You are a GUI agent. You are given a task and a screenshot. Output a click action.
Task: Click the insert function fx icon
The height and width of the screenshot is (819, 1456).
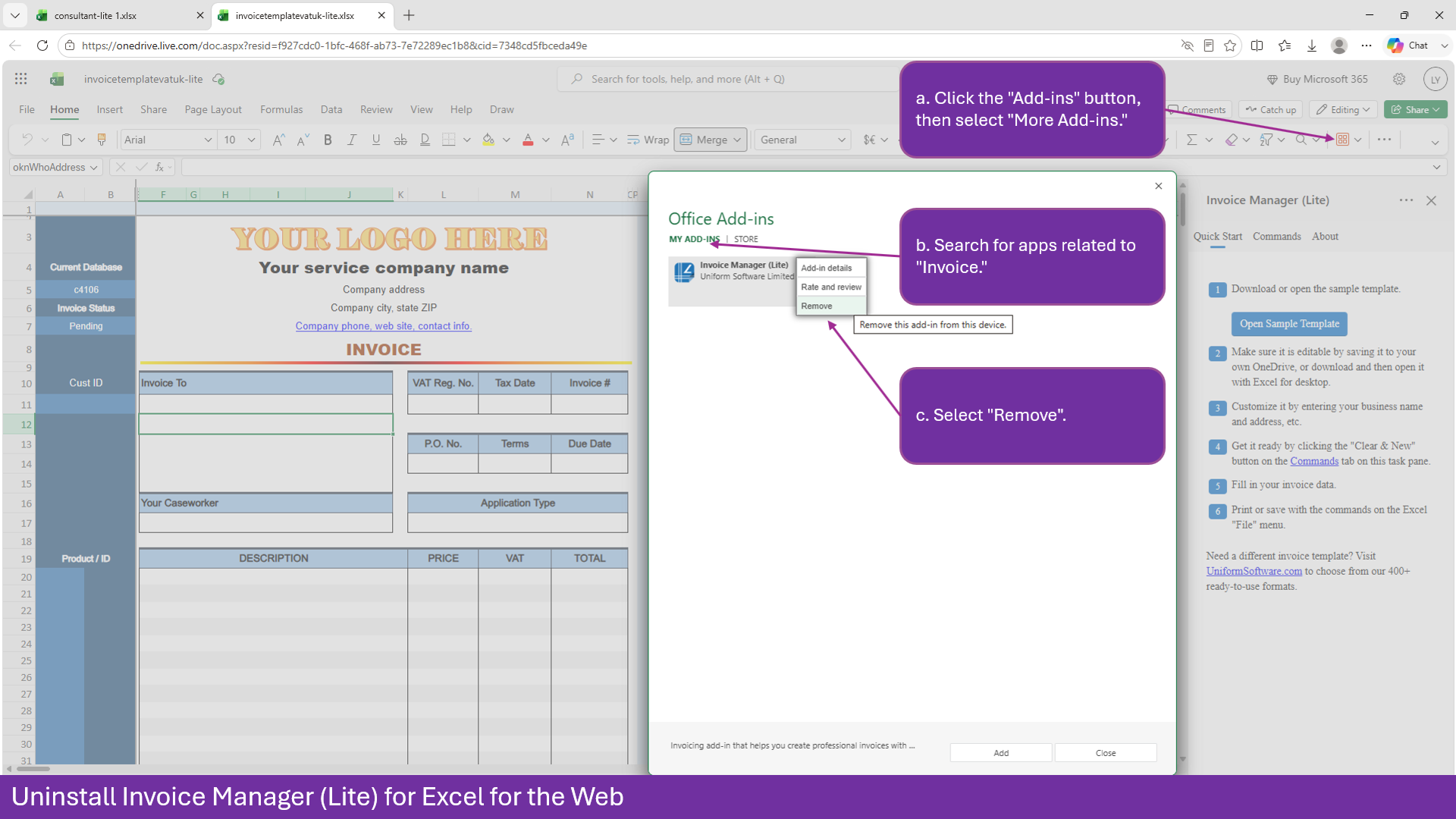click(x=159, y=167)
